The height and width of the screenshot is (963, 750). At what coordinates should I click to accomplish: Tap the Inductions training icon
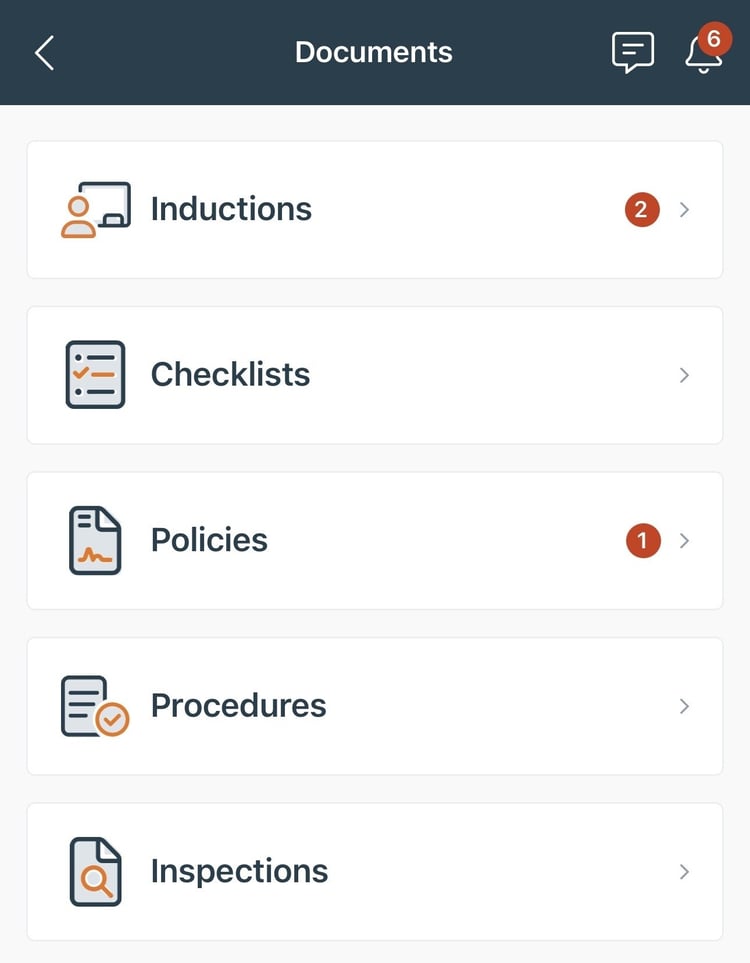point(95,208)
